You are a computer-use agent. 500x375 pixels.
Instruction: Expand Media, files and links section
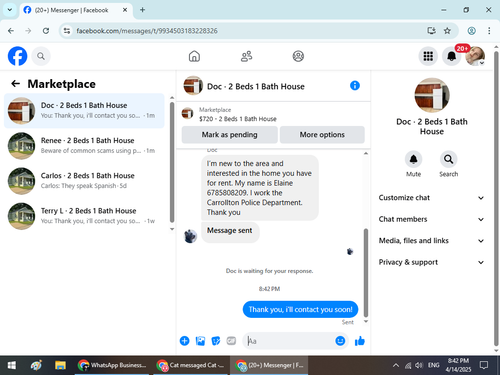click(431, 241)
